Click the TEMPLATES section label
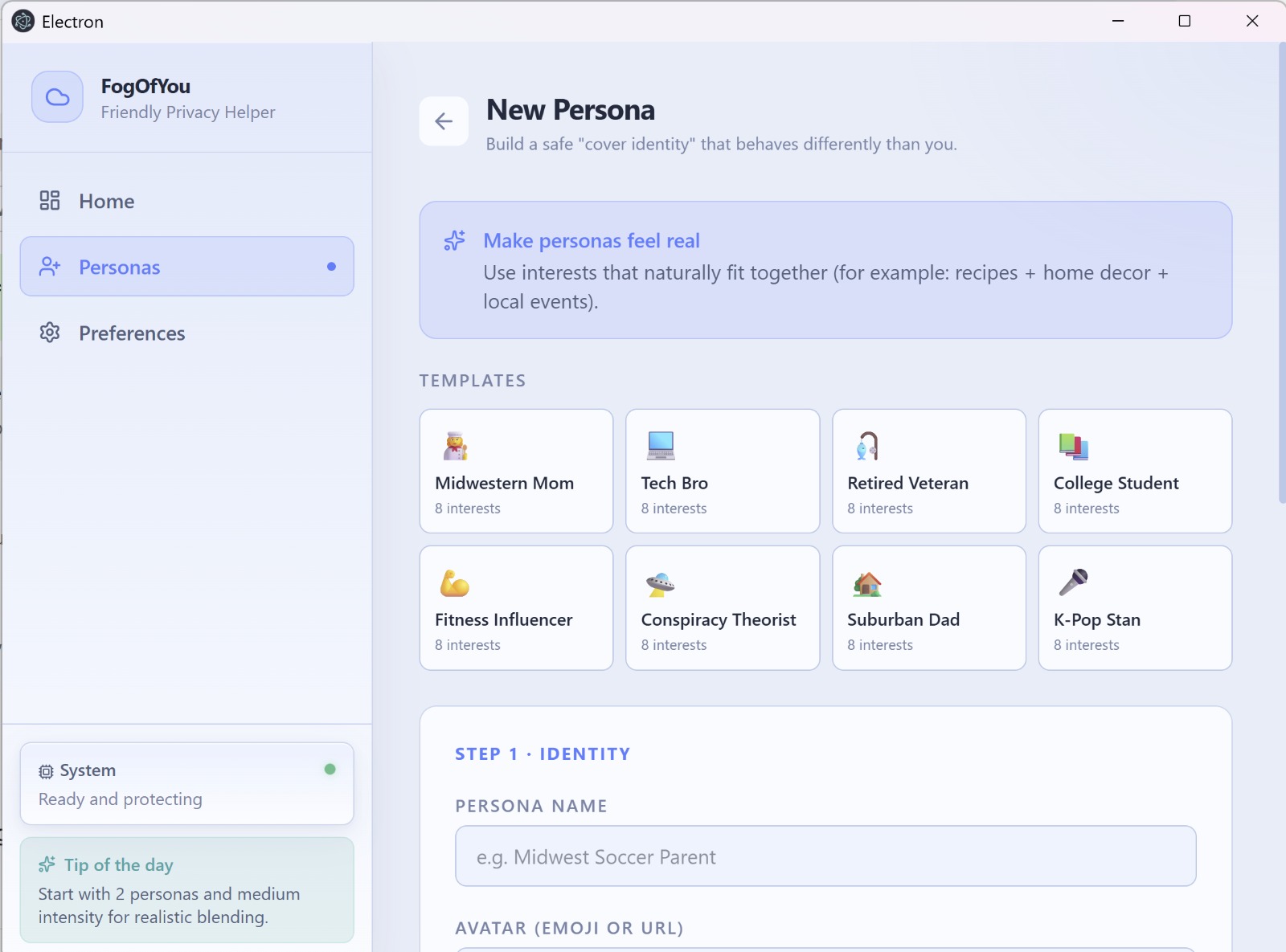Screen dimensions: 1286x952 tap(473, 381)
